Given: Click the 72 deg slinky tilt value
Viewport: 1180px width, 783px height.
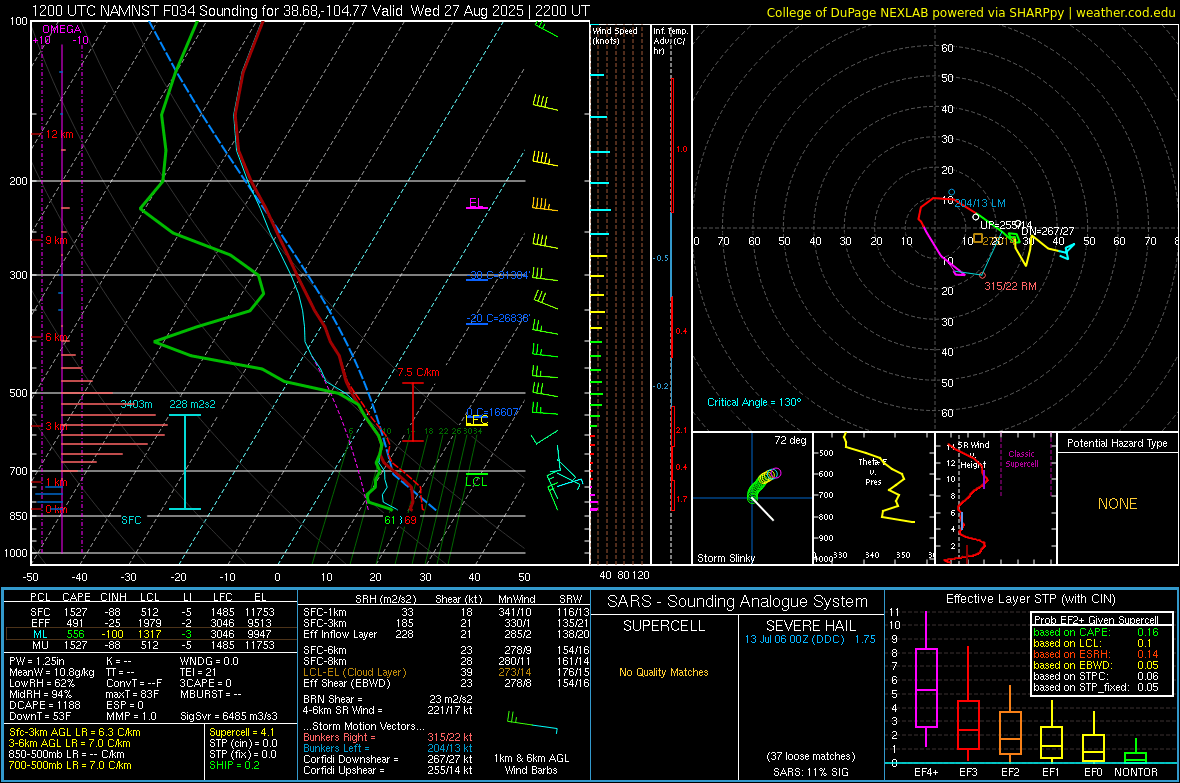Looking at the screenshot, I should pos(790,440).
